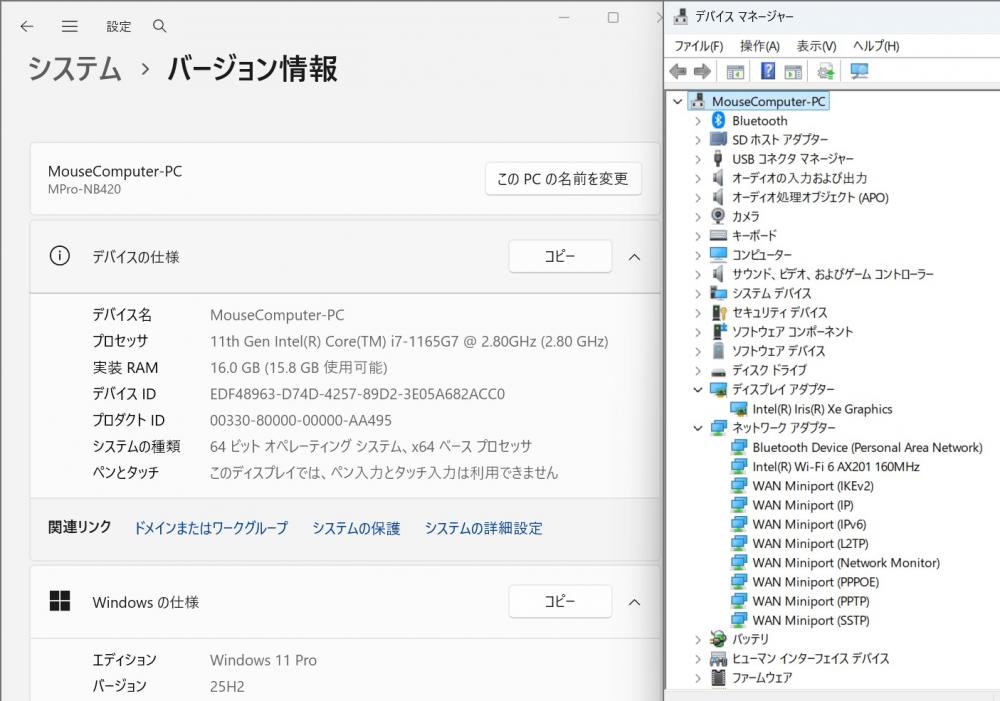Collapse the デバイスの仕様 section chevron

pos(634,257)
